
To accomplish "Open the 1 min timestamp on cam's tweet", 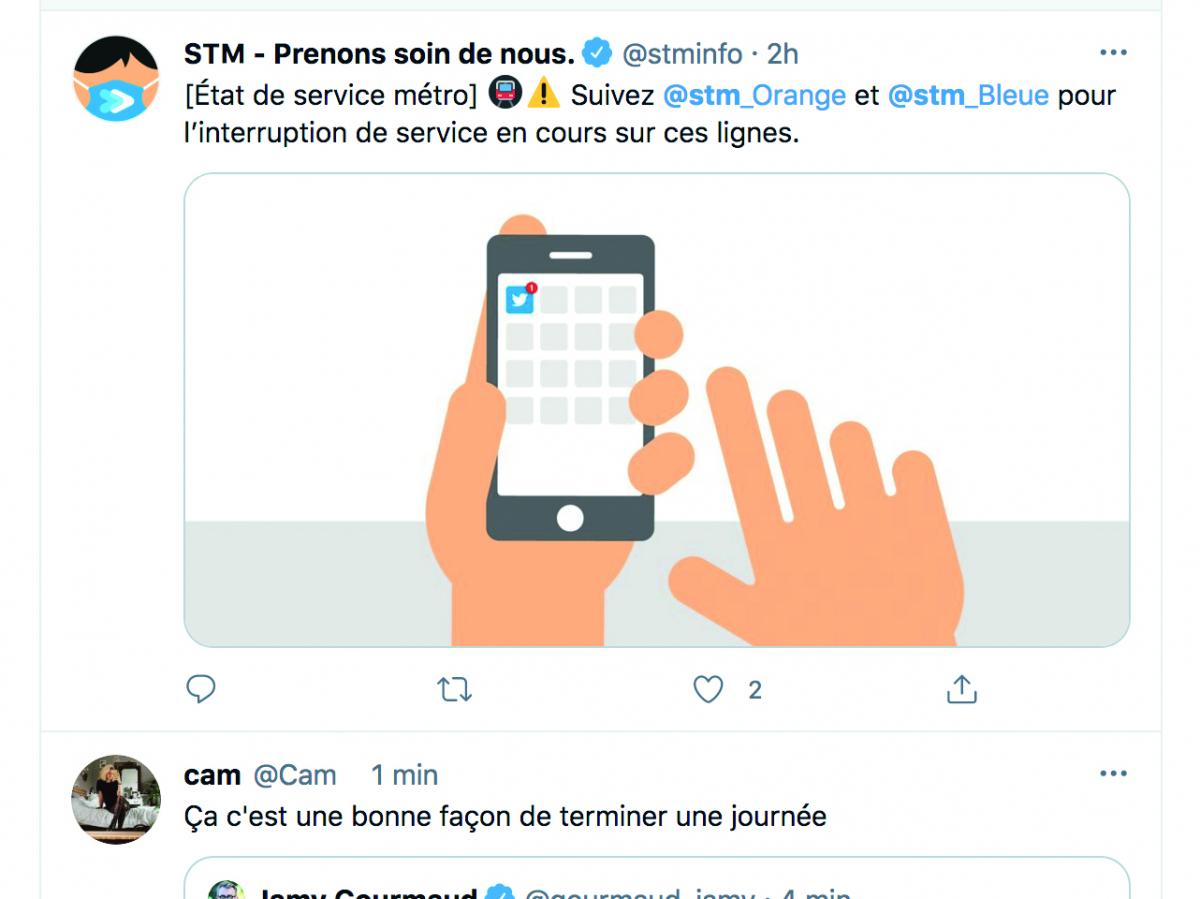I will tap(404, 775).
